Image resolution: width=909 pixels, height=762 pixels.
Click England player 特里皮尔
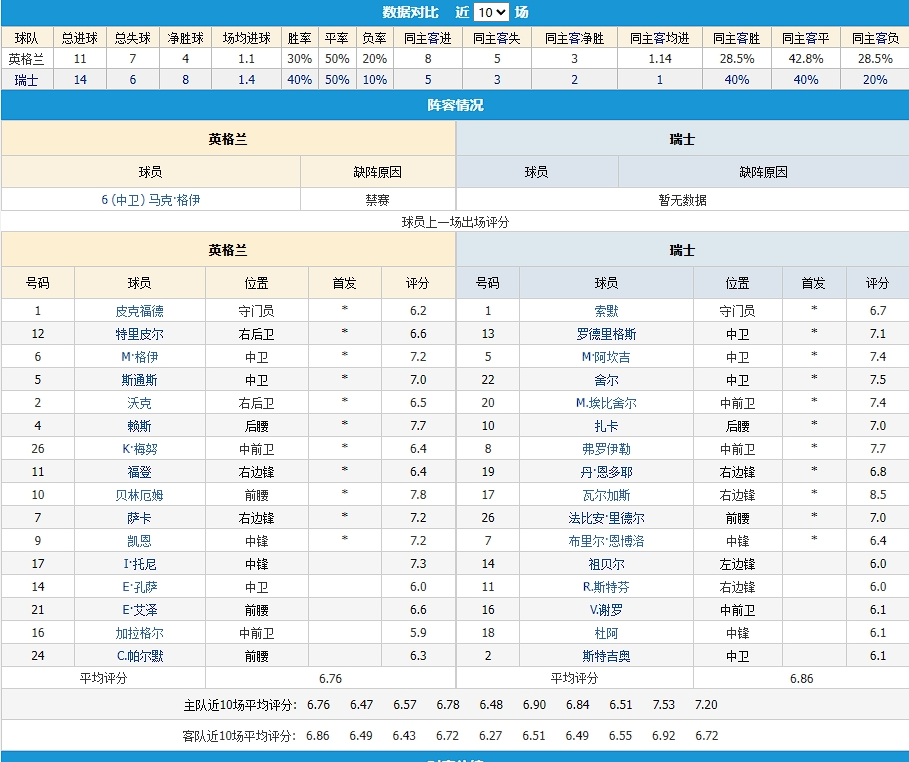point(139,334)
